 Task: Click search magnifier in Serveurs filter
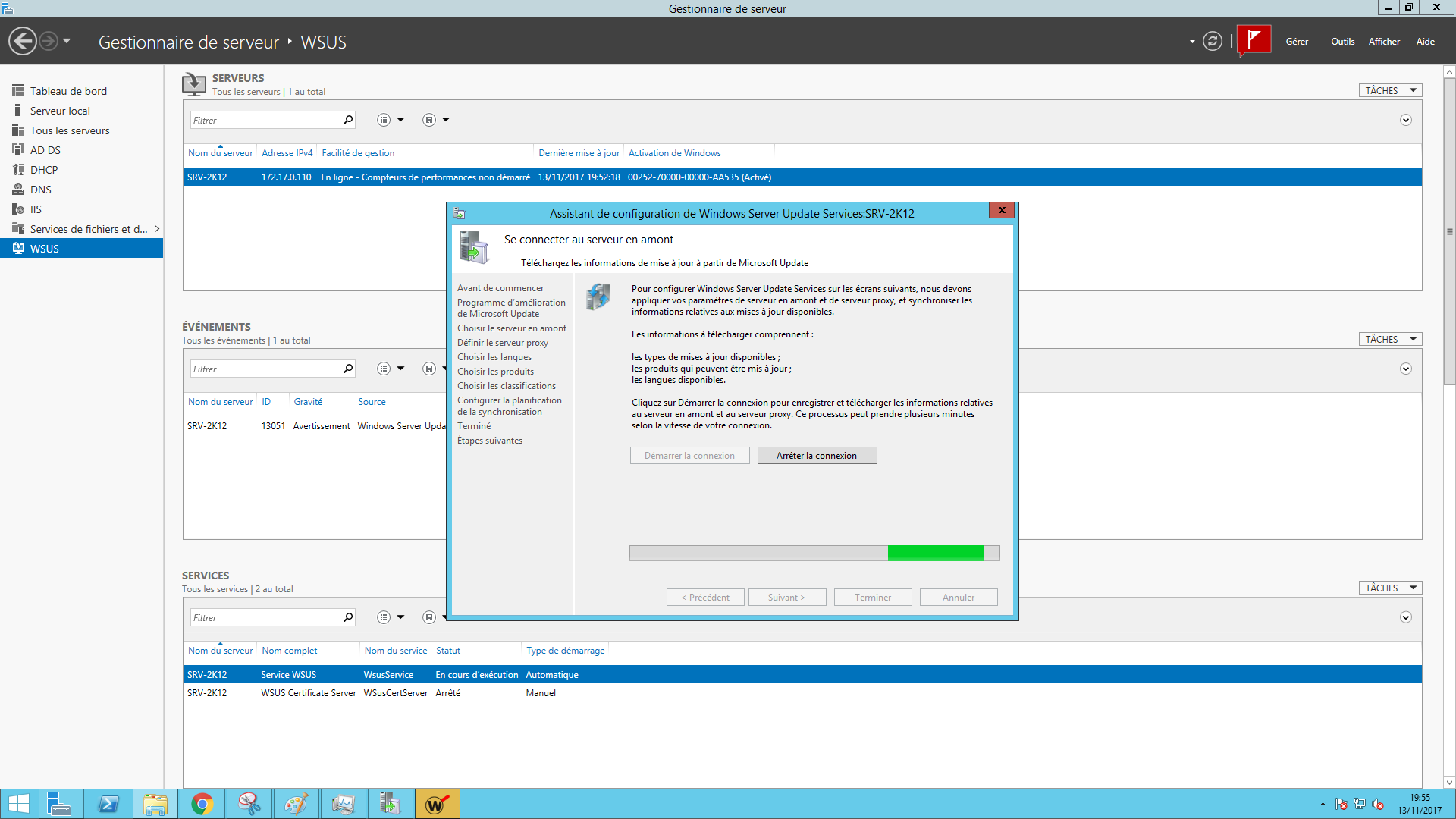(348, 120)
